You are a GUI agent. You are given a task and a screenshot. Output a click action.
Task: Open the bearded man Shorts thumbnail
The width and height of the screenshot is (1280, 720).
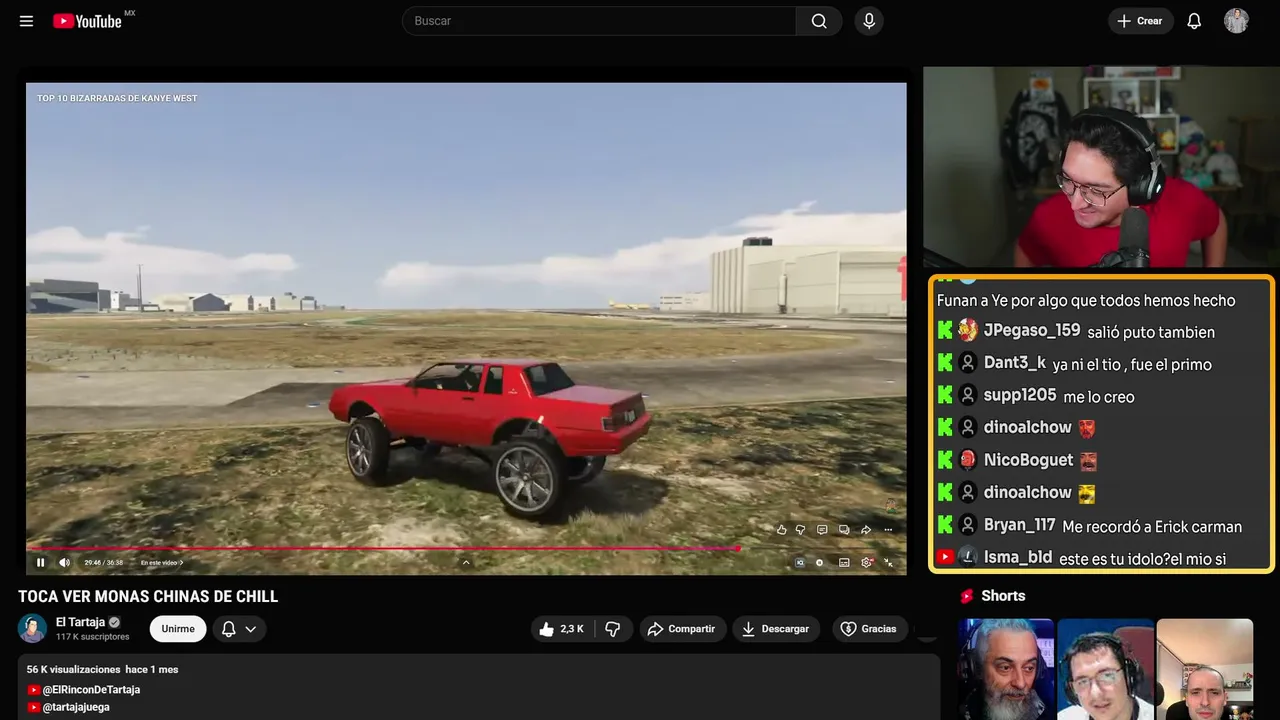click(x=1006, y=669)
